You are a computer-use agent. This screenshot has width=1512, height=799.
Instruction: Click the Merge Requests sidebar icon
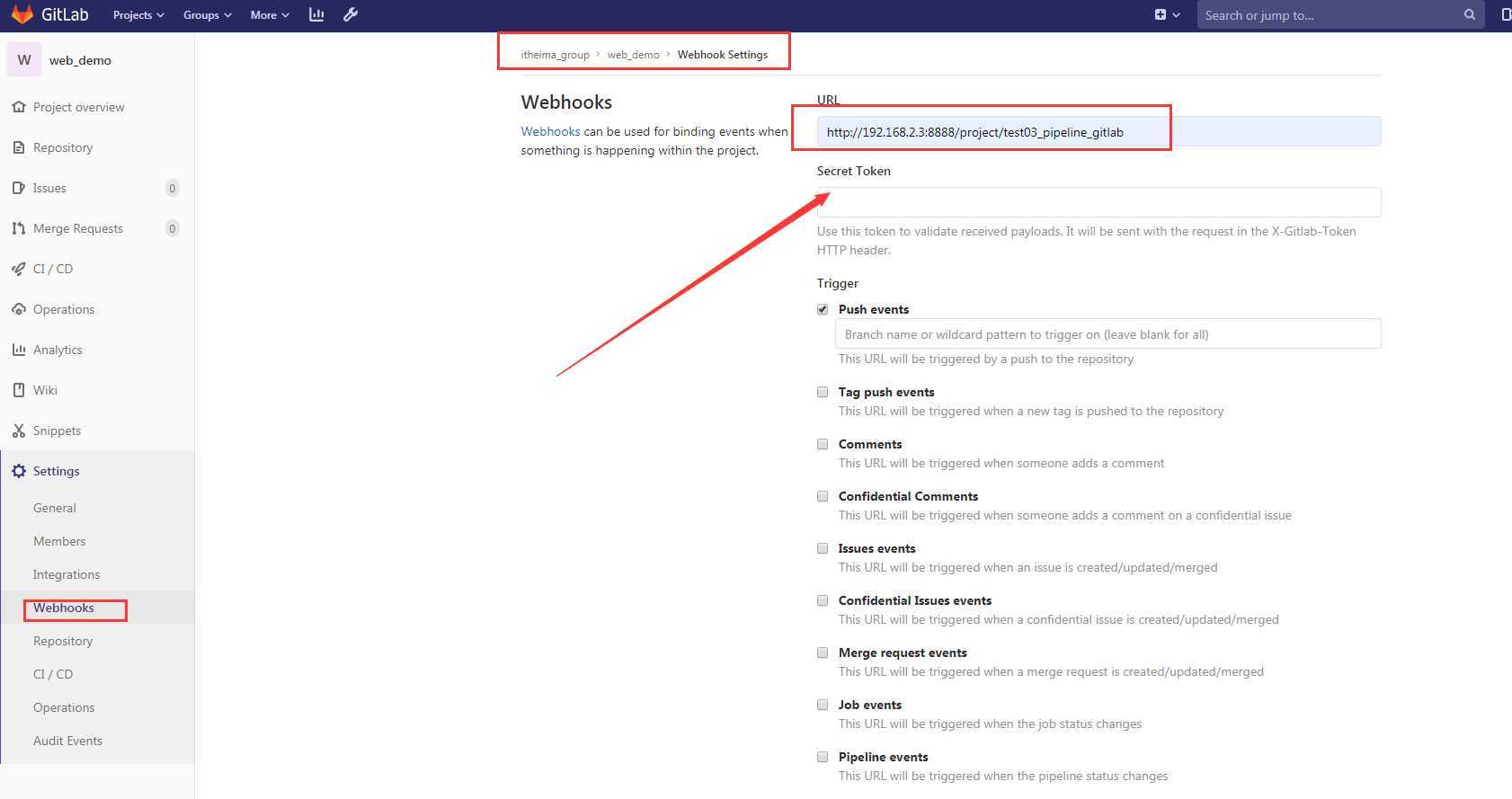(19, 228)
